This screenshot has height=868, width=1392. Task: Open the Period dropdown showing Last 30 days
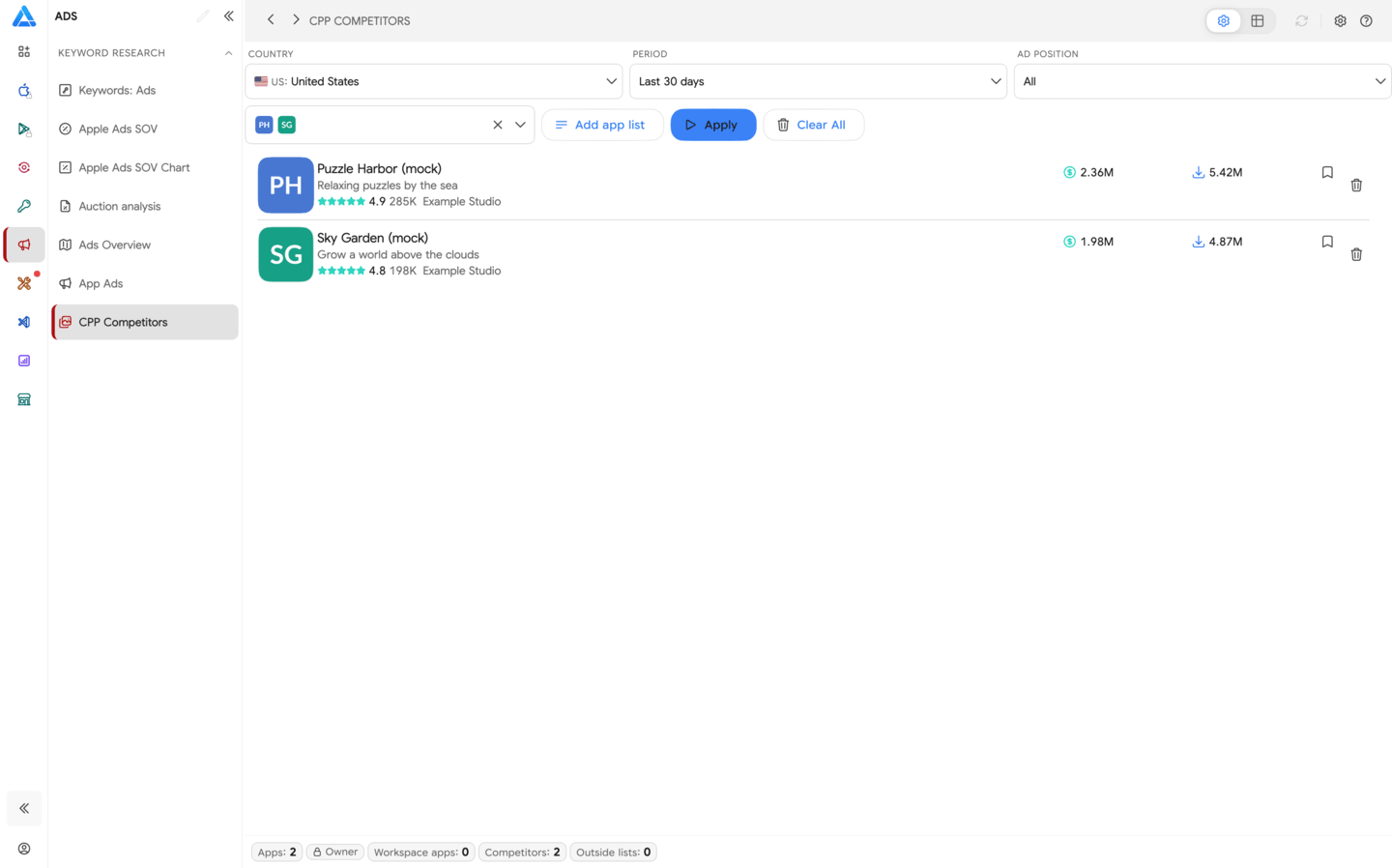pos(818,81)
